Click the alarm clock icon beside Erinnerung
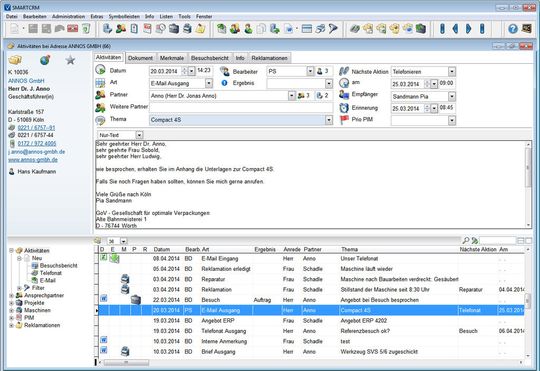Screen dimensions: 540x371 pyautogui.click(x=344, y=108)
